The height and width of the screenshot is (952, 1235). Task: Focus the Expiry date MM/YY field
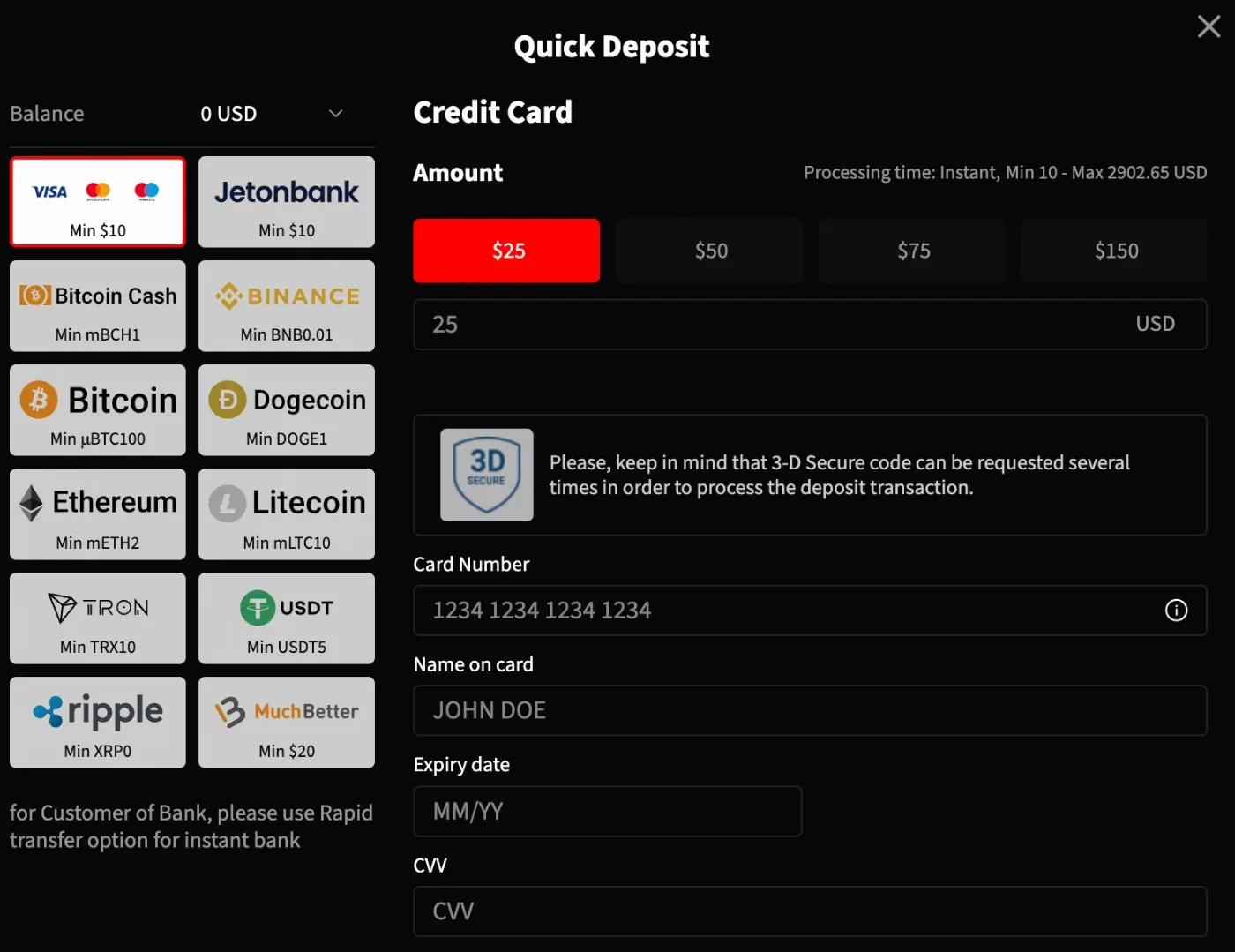[x=608, y=811]
